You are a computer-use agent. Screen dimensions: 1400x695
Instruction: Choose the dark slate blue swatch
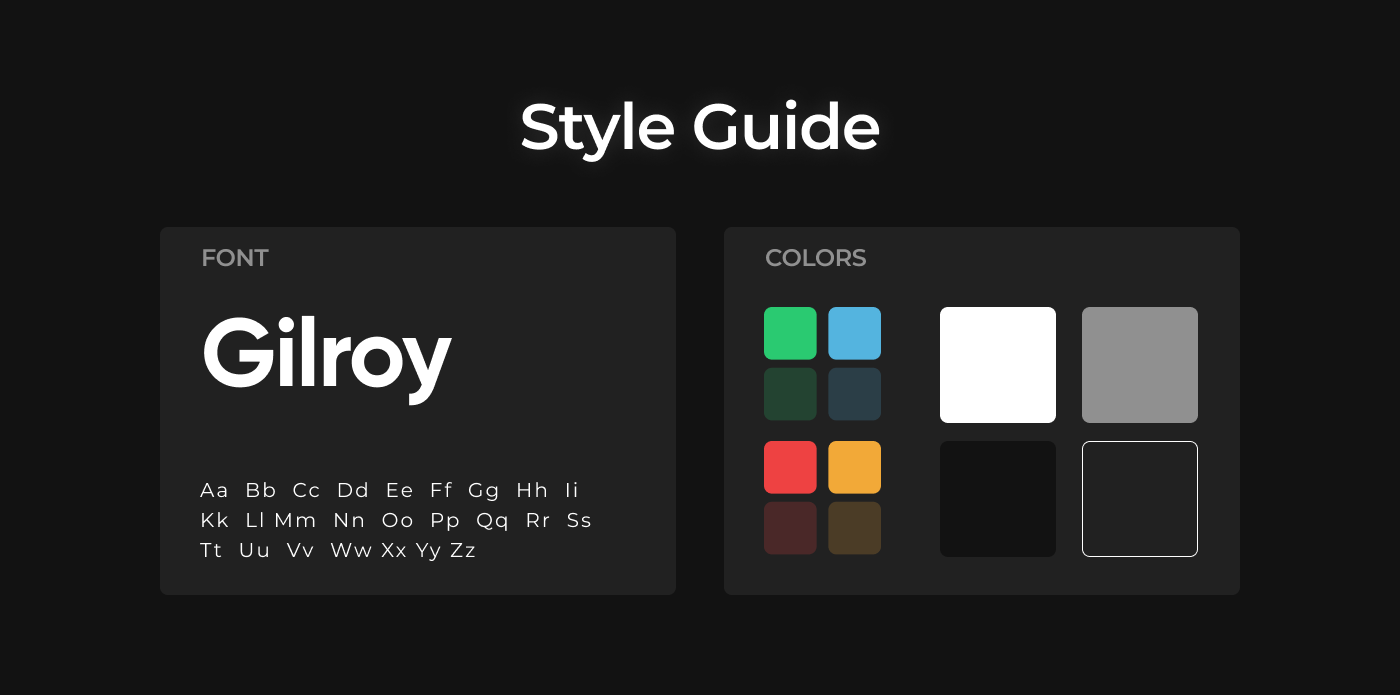[x=854, y=394]
